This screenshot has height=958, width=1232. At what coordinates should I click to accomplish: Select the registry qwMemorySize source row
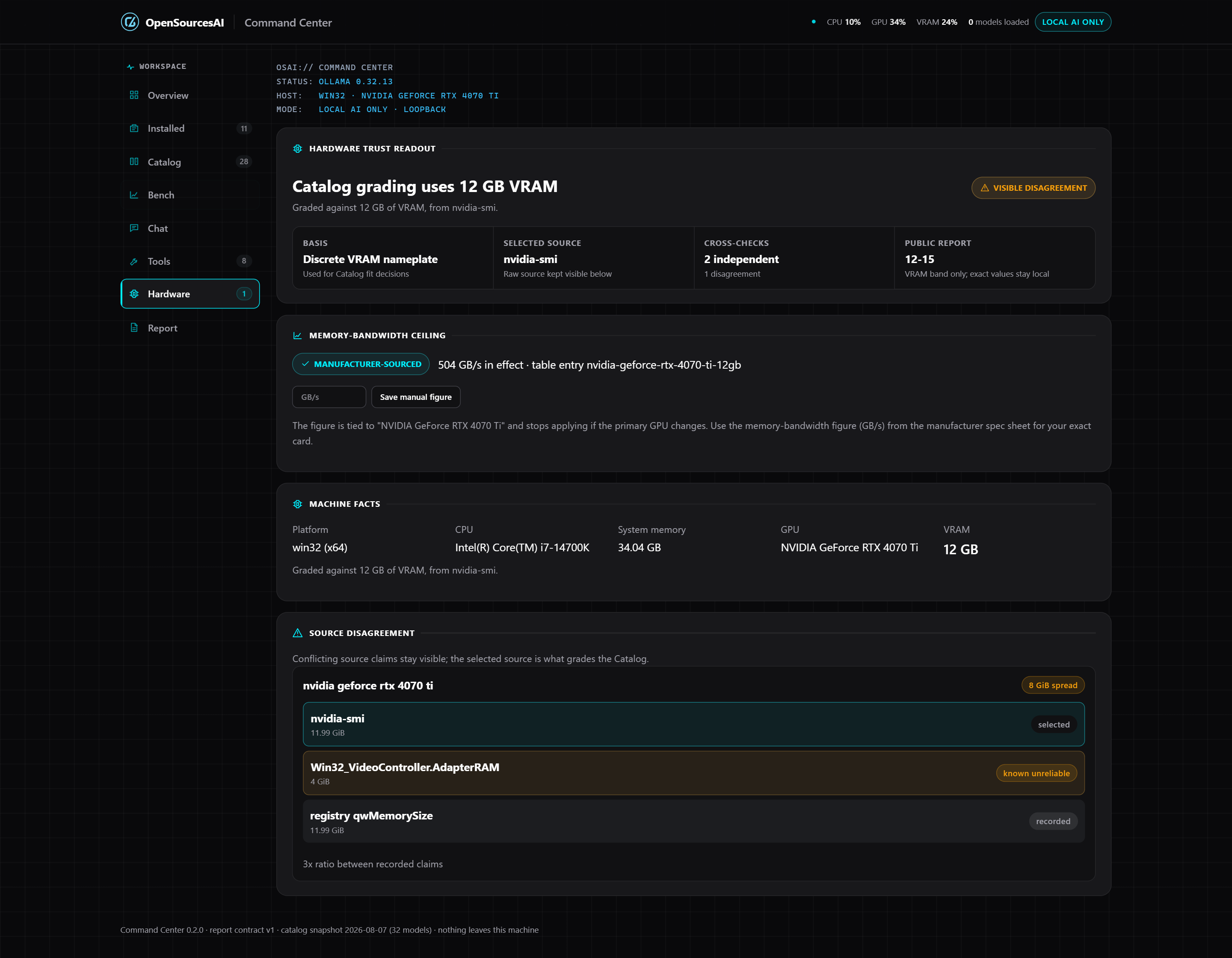point(693,822)
